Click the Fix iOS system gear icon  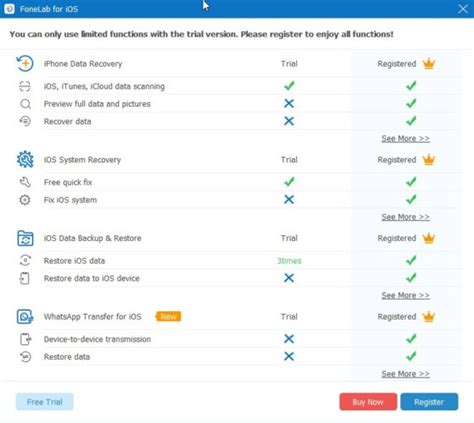25,200
